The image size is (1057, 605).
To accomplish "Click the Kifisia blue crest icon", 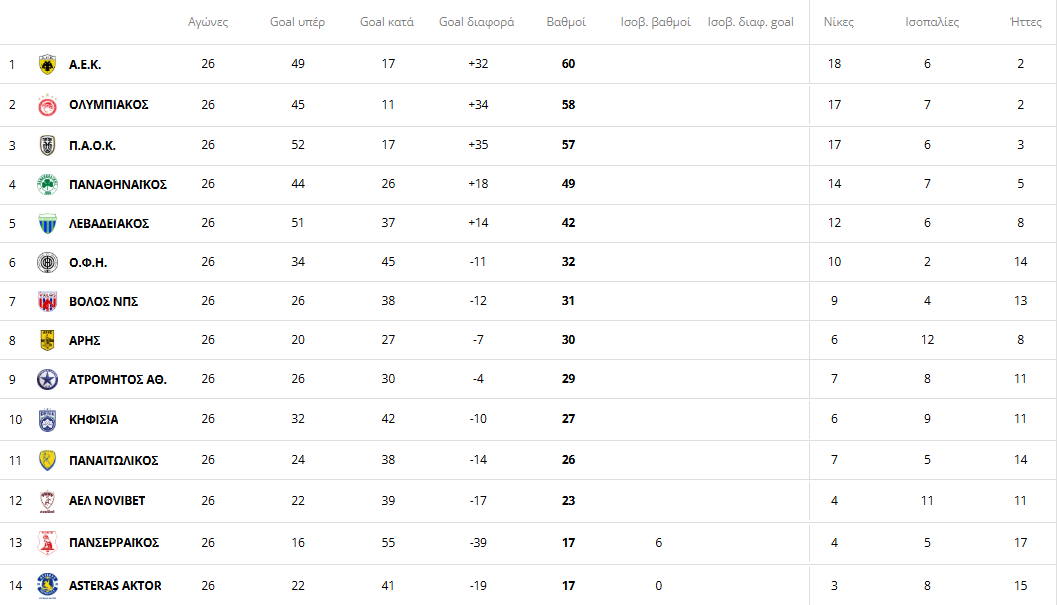I will pyautogui.click(x=47, y=420).
